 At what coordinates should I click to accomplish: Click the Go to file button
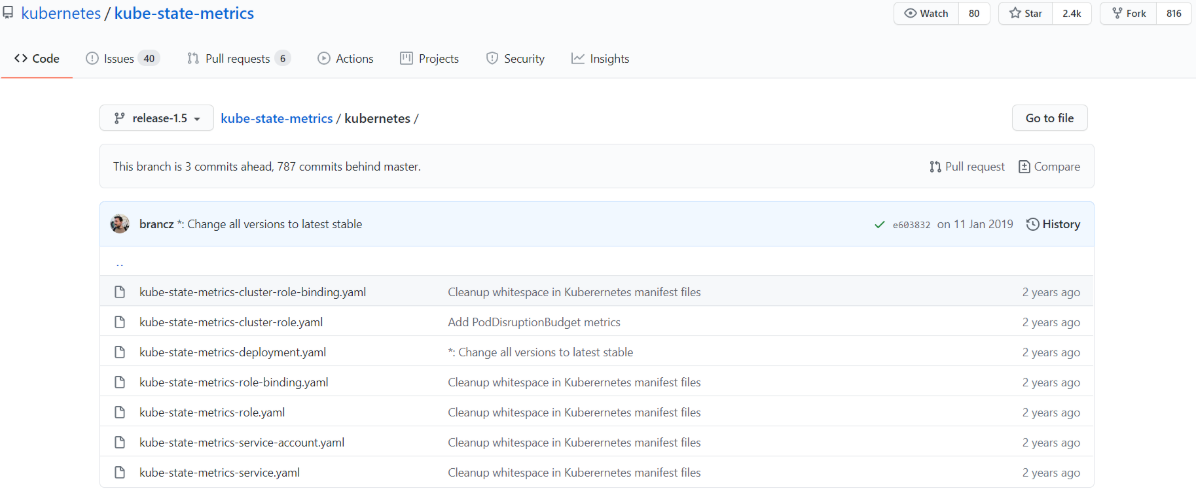pyautogui.click(x=1049, y=118)
